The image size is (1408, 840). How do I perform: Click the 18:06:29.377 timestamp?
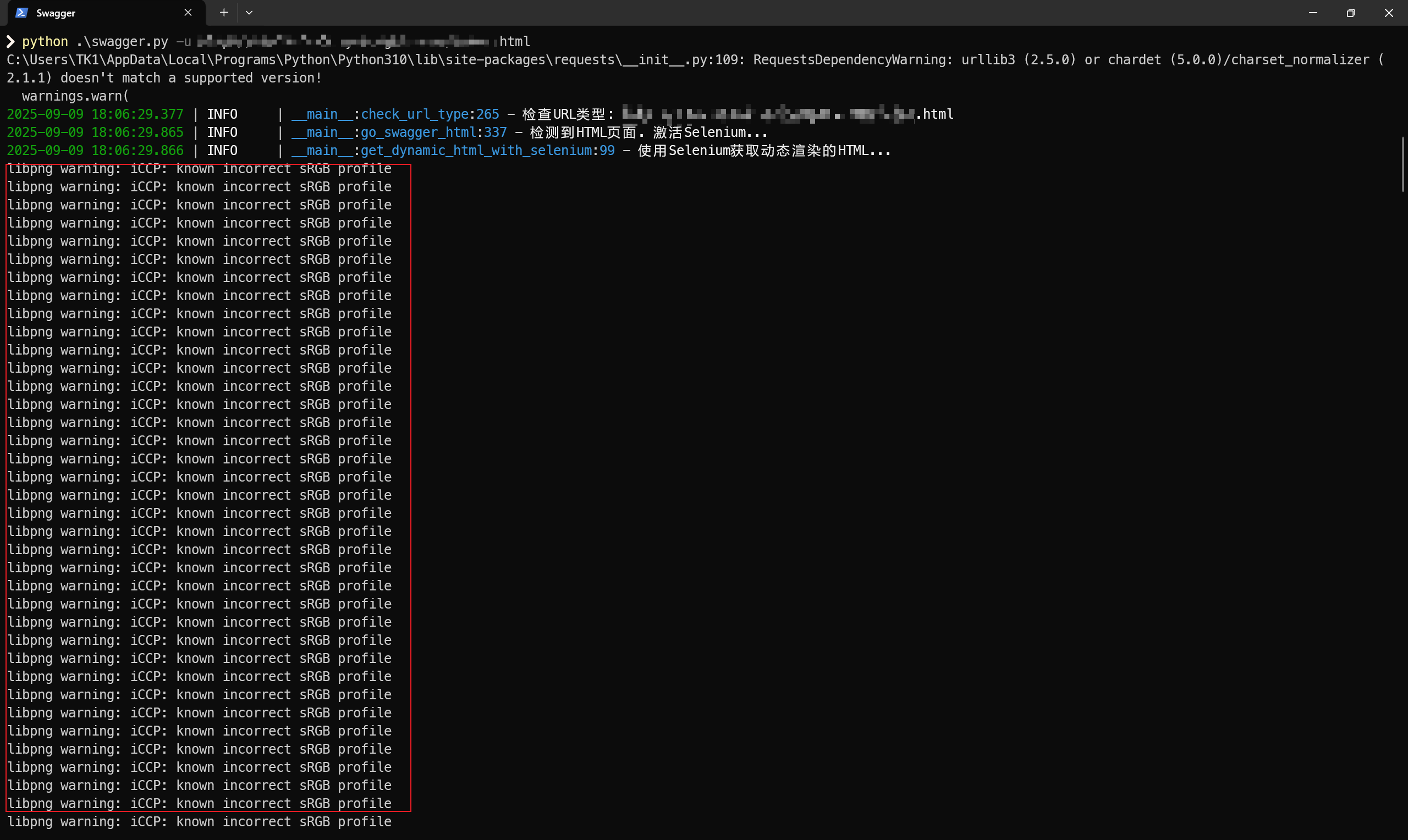(137, 114)
